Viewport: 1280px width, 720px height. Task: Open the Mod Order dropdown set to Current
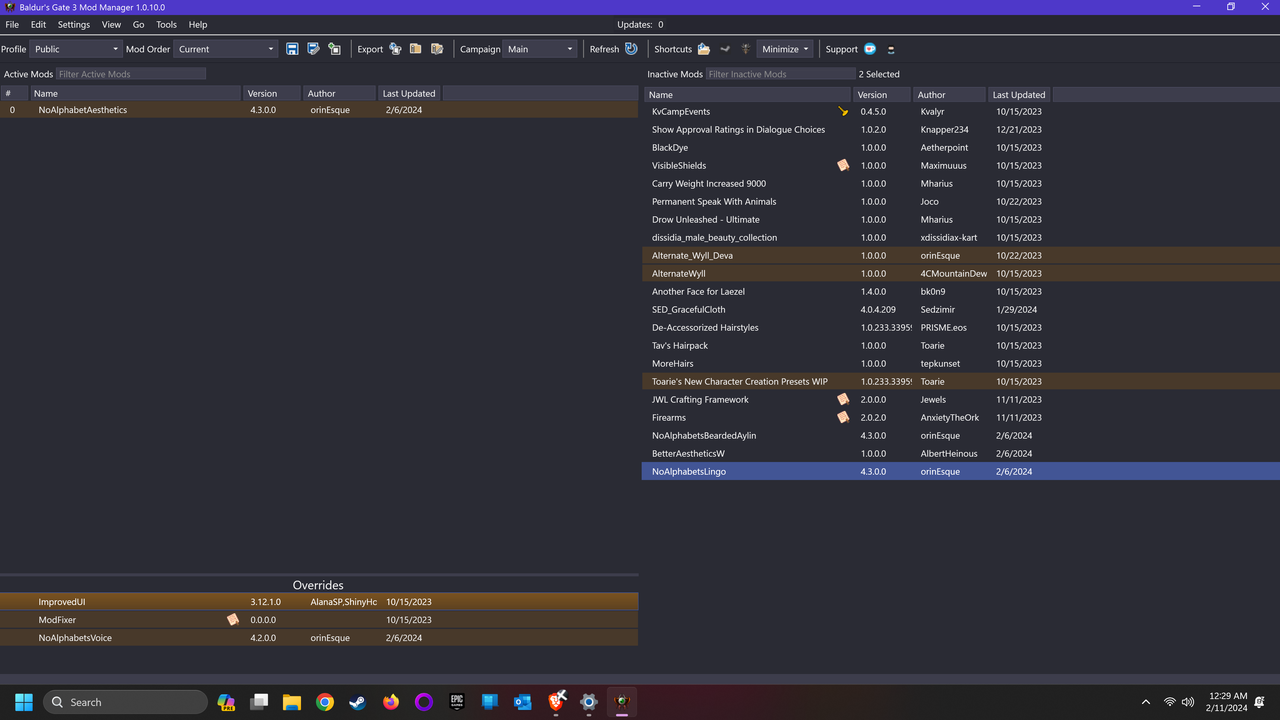click(225, 48)
